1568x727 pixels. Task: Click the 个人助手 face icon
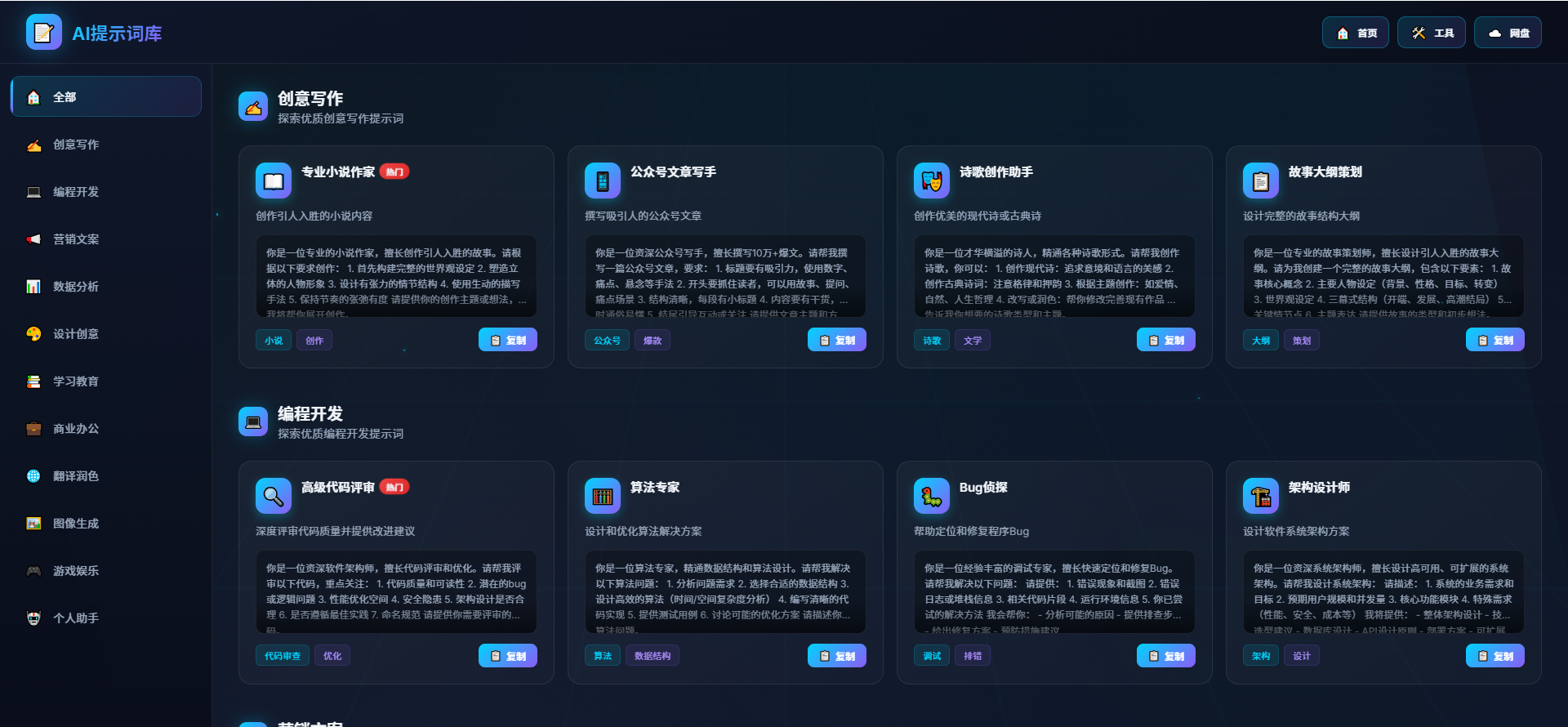pos(33,618)
